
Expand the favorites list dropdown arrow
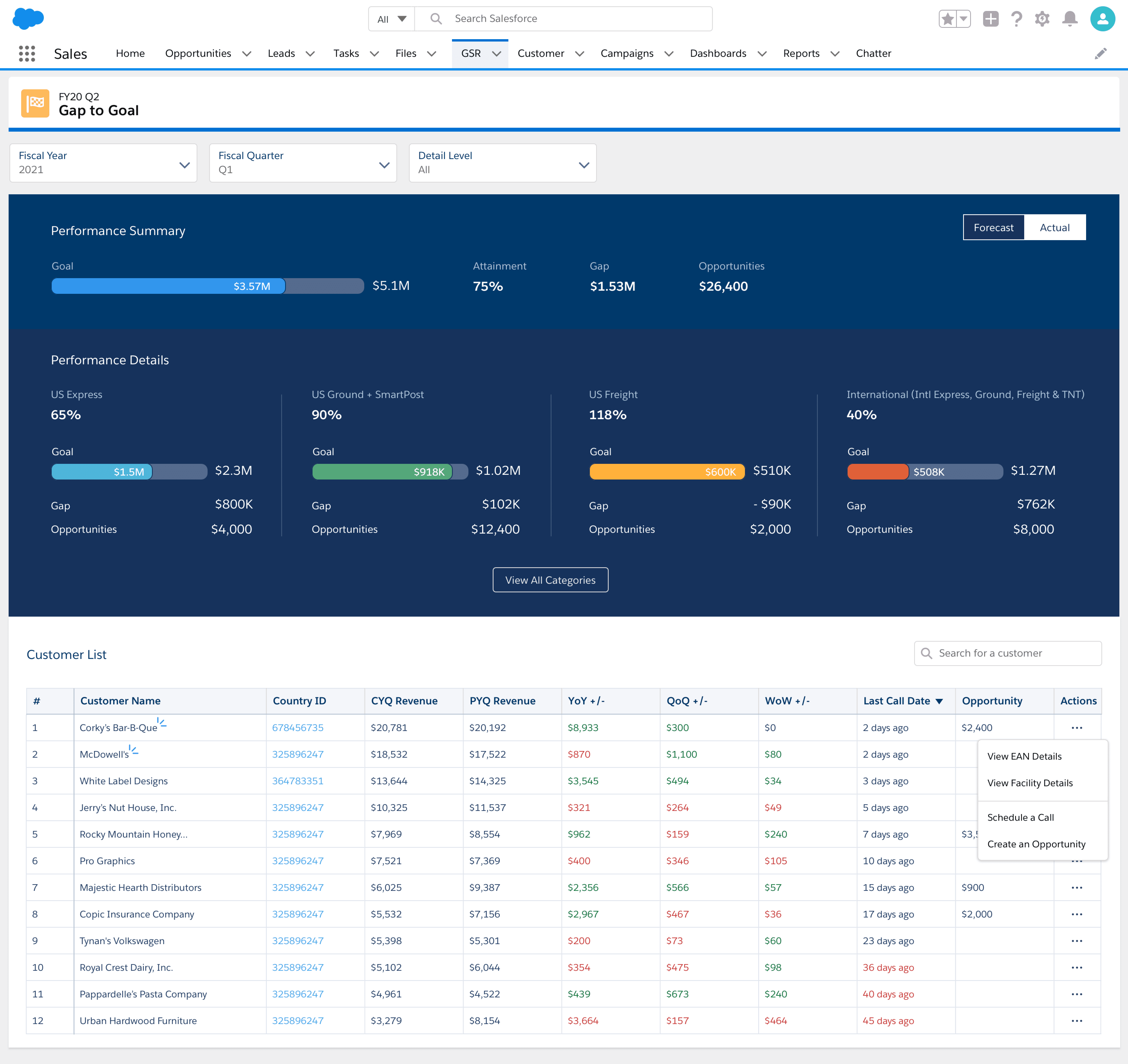(963, 19)
